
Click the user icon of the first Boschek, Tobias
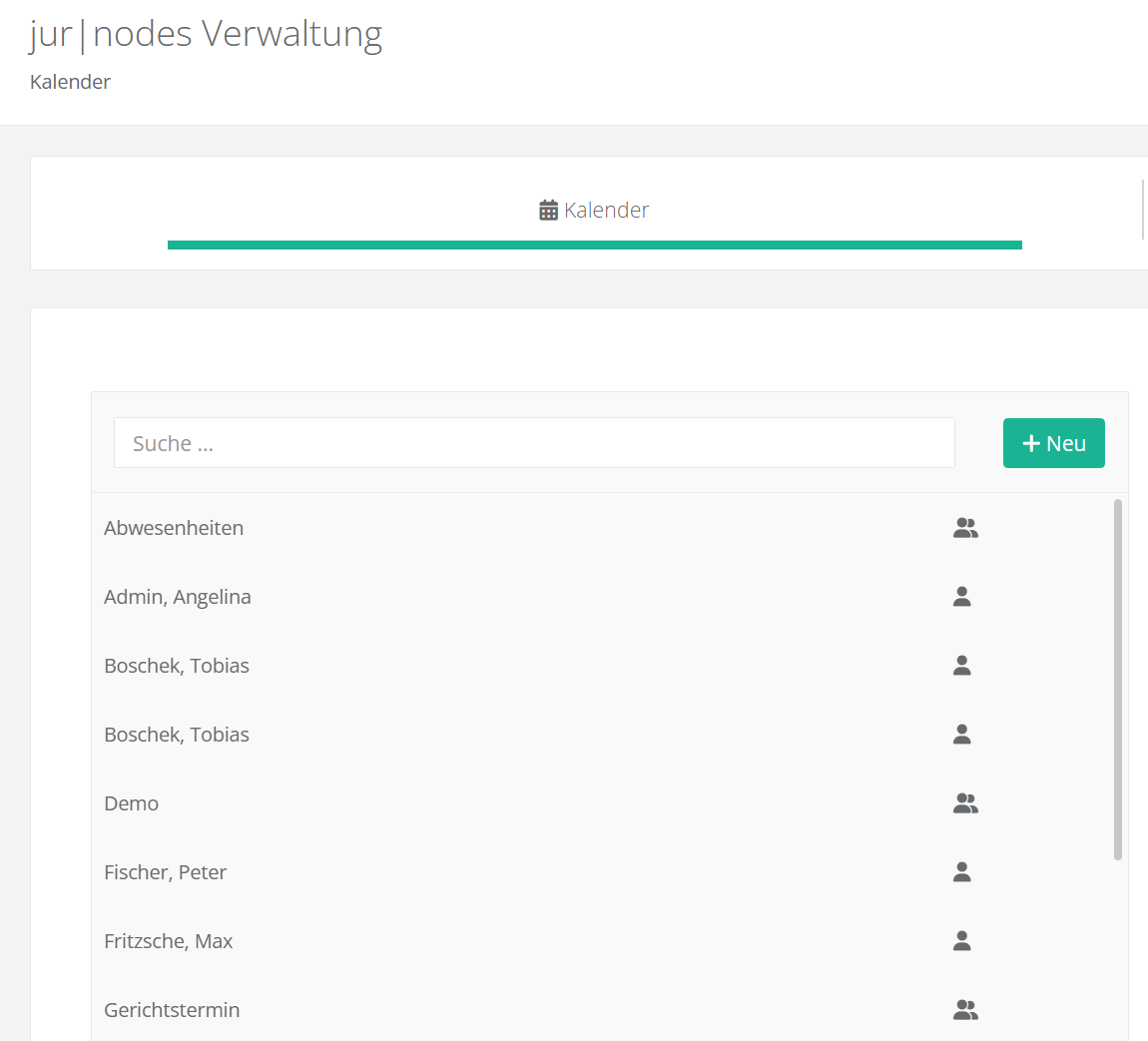click(x=962, y=666)
